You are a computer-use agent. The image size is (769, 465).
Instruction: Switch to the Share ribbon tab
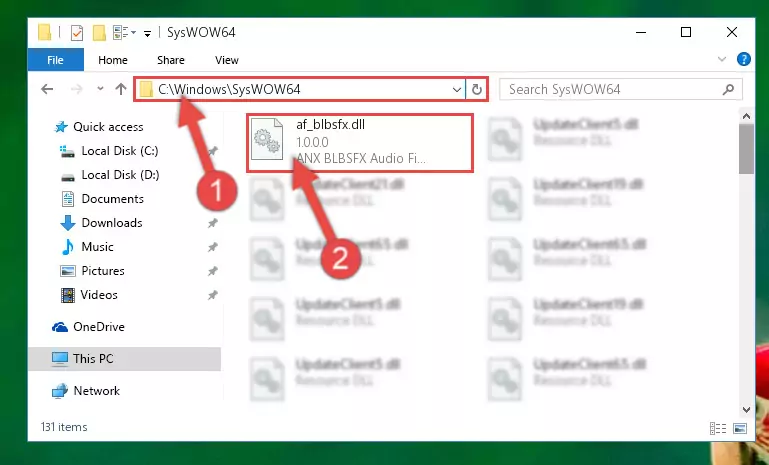[171, 60]
